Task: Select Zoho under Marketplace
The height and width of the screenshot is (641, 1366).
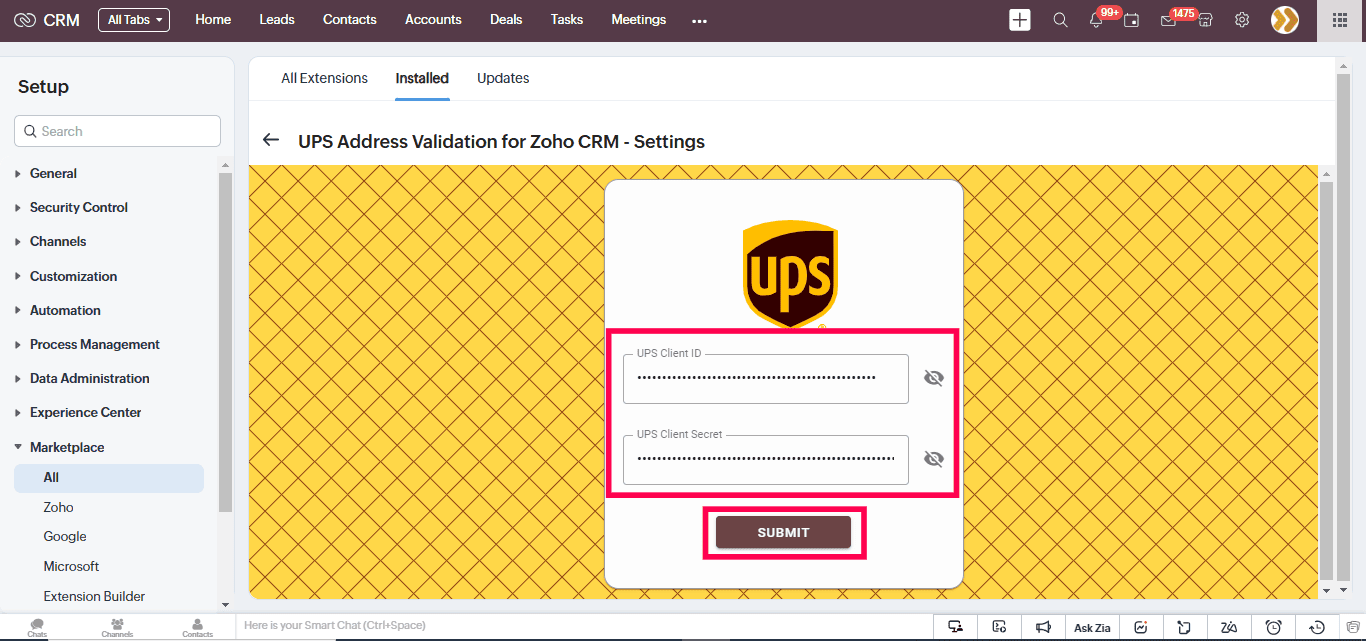Action: pos(58,507)
